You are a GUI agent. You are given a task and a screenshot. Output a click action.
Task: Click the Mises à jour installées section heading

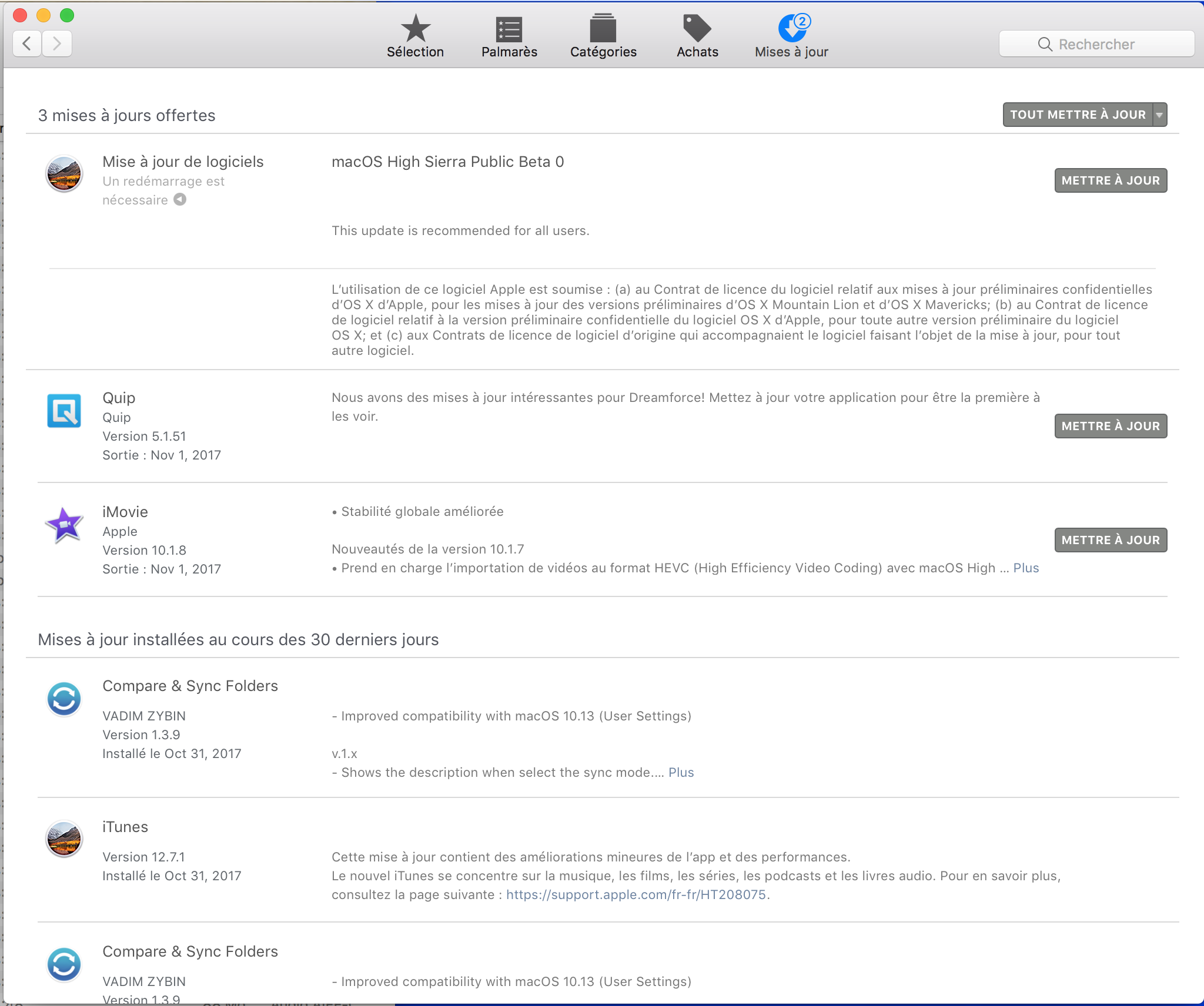pos(238,639)
